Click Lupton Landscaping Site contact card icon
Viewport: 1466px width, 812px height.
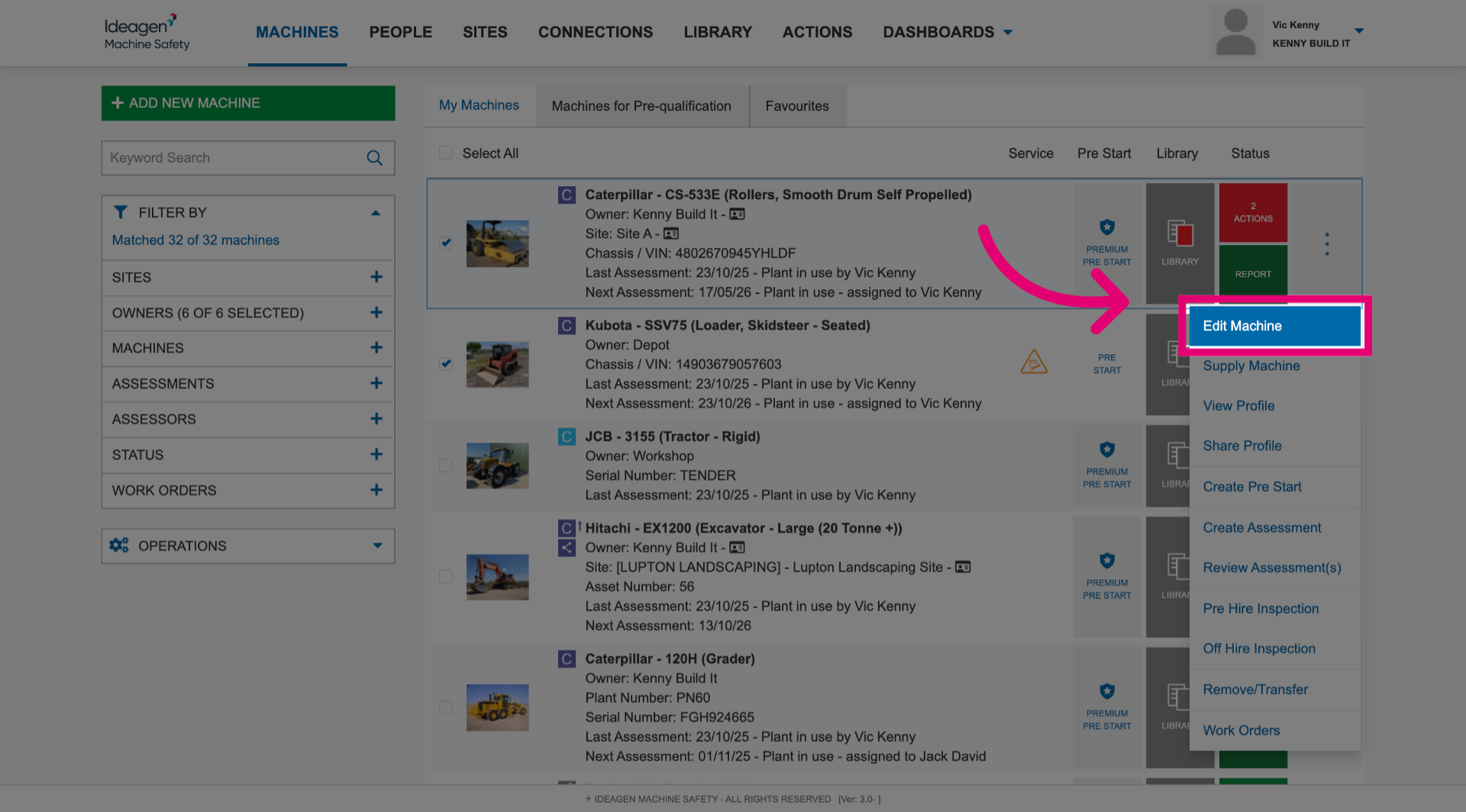[963, 567]
